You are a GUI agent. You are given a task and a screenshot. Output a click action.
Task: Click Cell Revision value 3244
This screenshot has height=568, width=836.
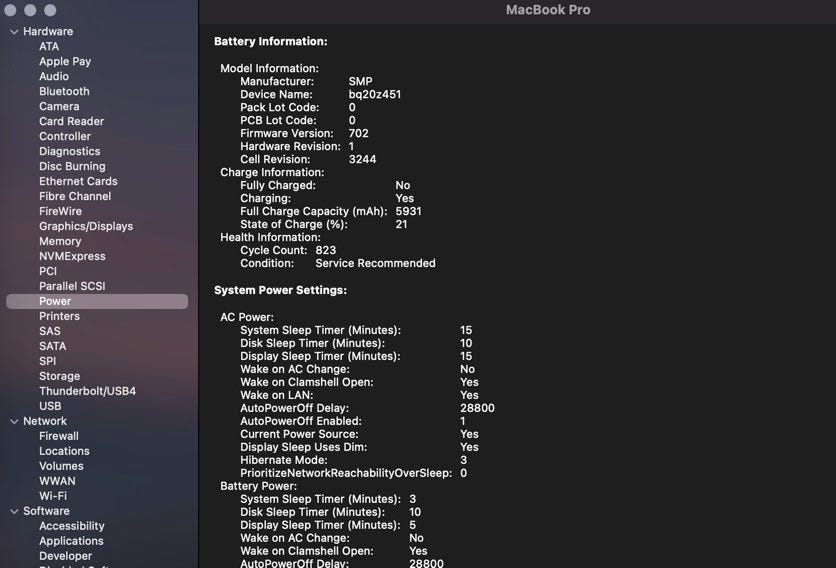point(363,159)
